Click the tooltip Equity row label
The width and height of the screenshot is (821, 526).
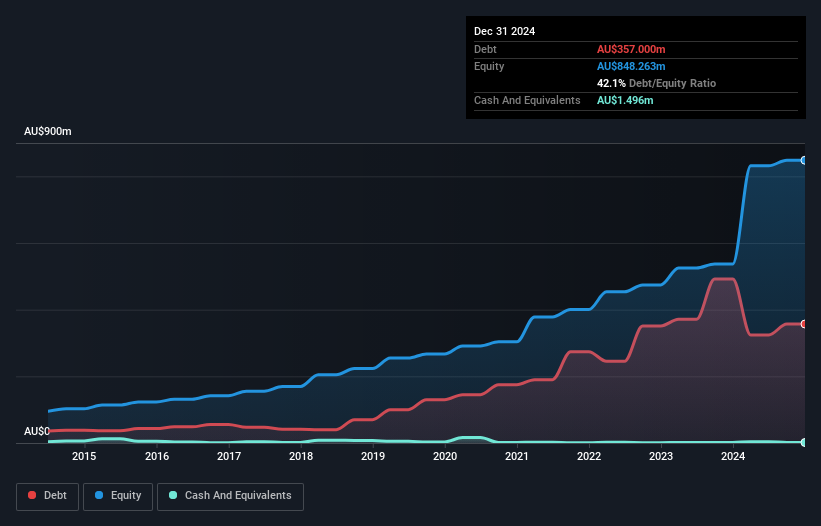489,66
